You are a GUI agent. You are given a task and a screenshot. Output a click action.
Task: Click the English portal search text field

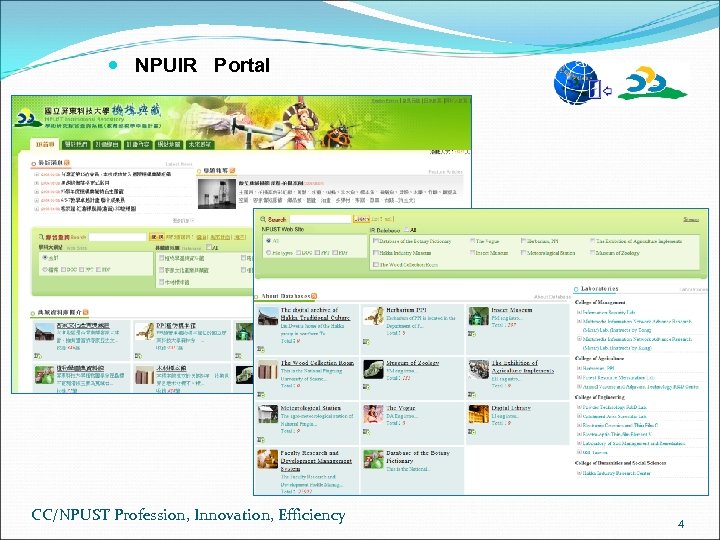(x=321, y=219)
